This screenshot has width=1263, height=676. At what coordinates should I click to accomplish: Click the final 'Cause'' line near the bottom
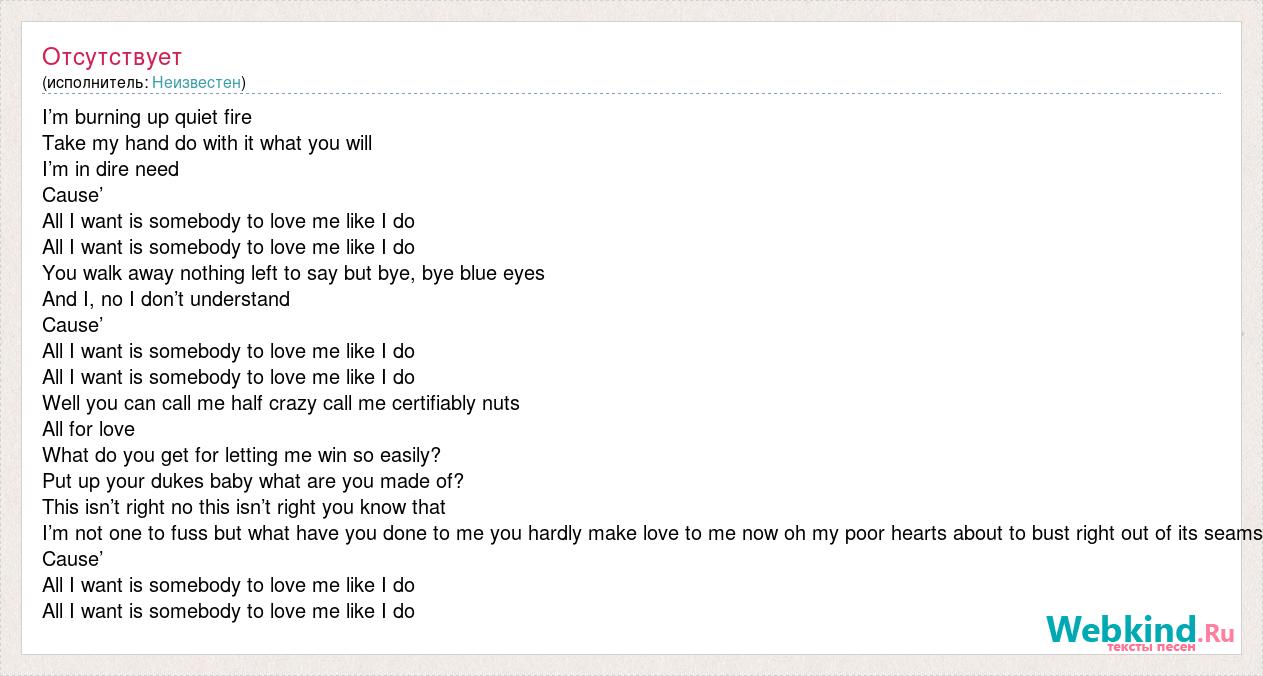73,559
